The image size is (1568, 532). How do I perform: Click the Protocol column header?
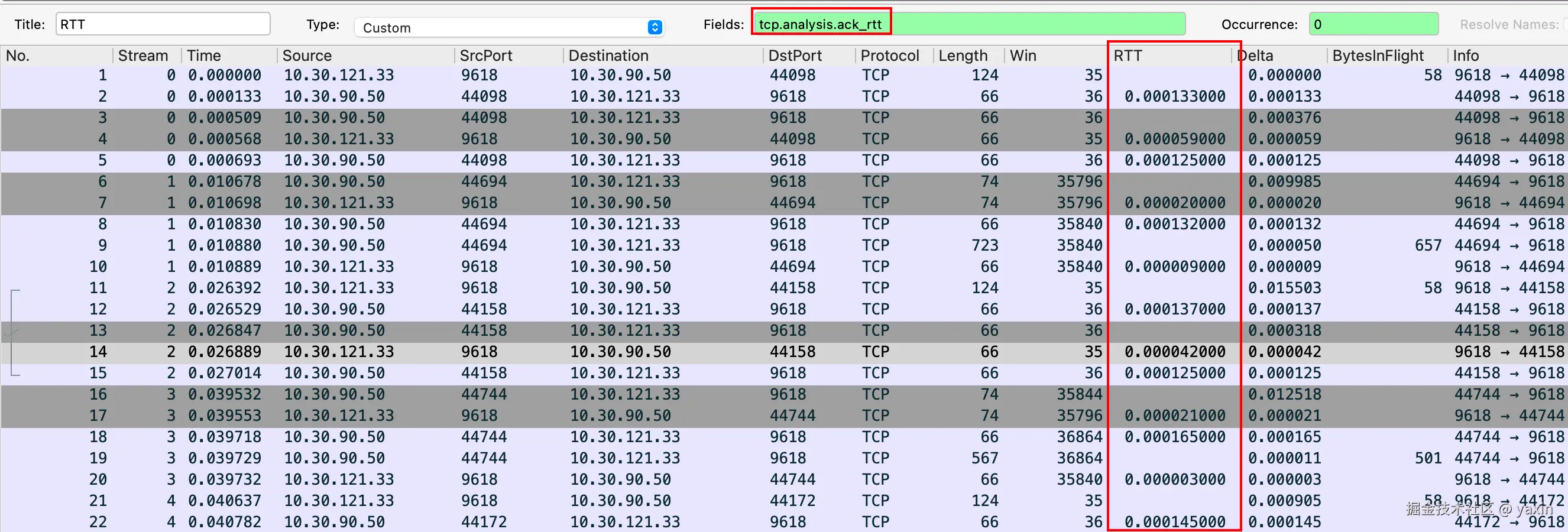pos(890,56)
